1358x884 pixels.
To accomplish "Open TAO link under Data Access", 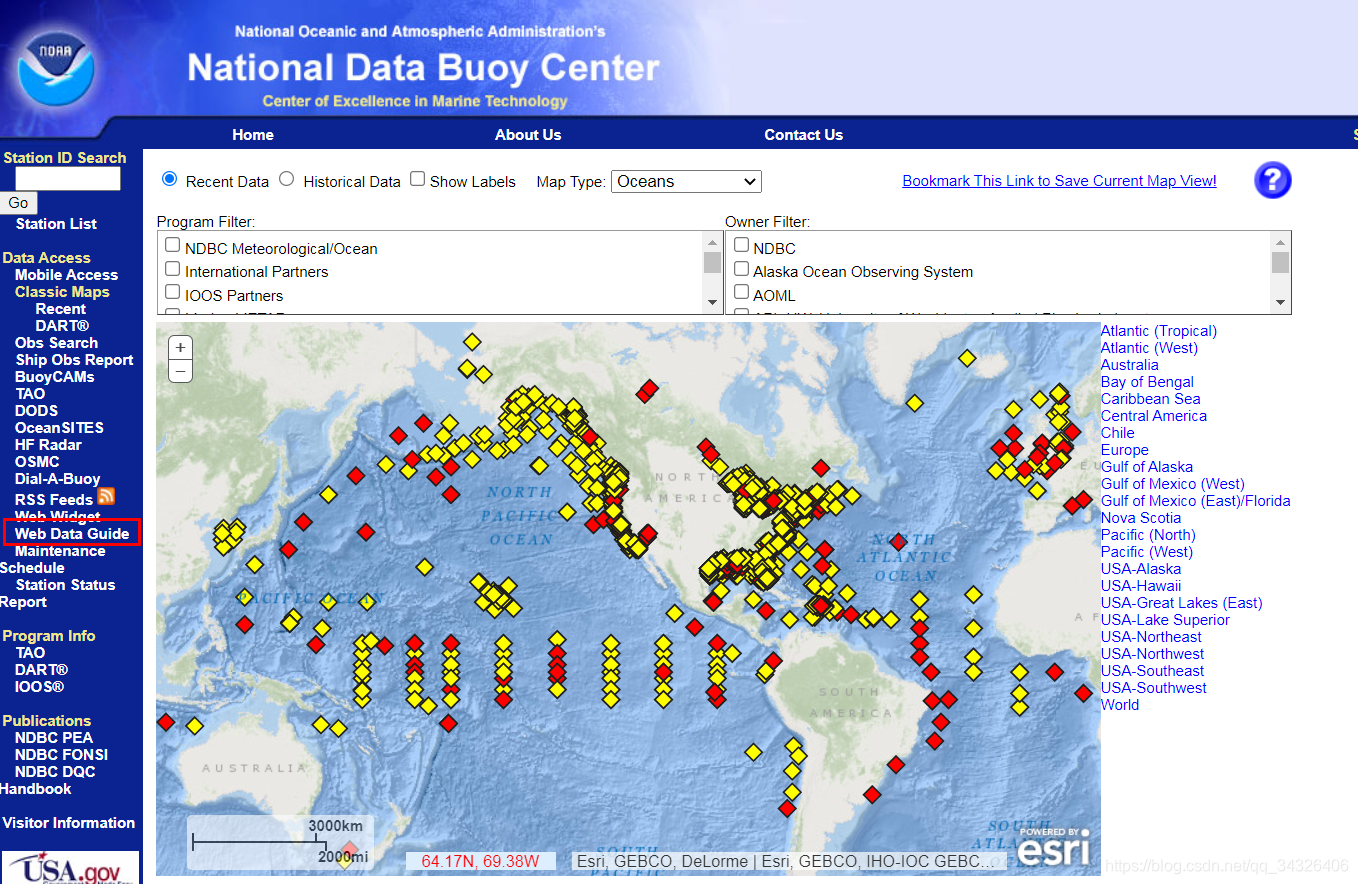I will coord(30,394).
